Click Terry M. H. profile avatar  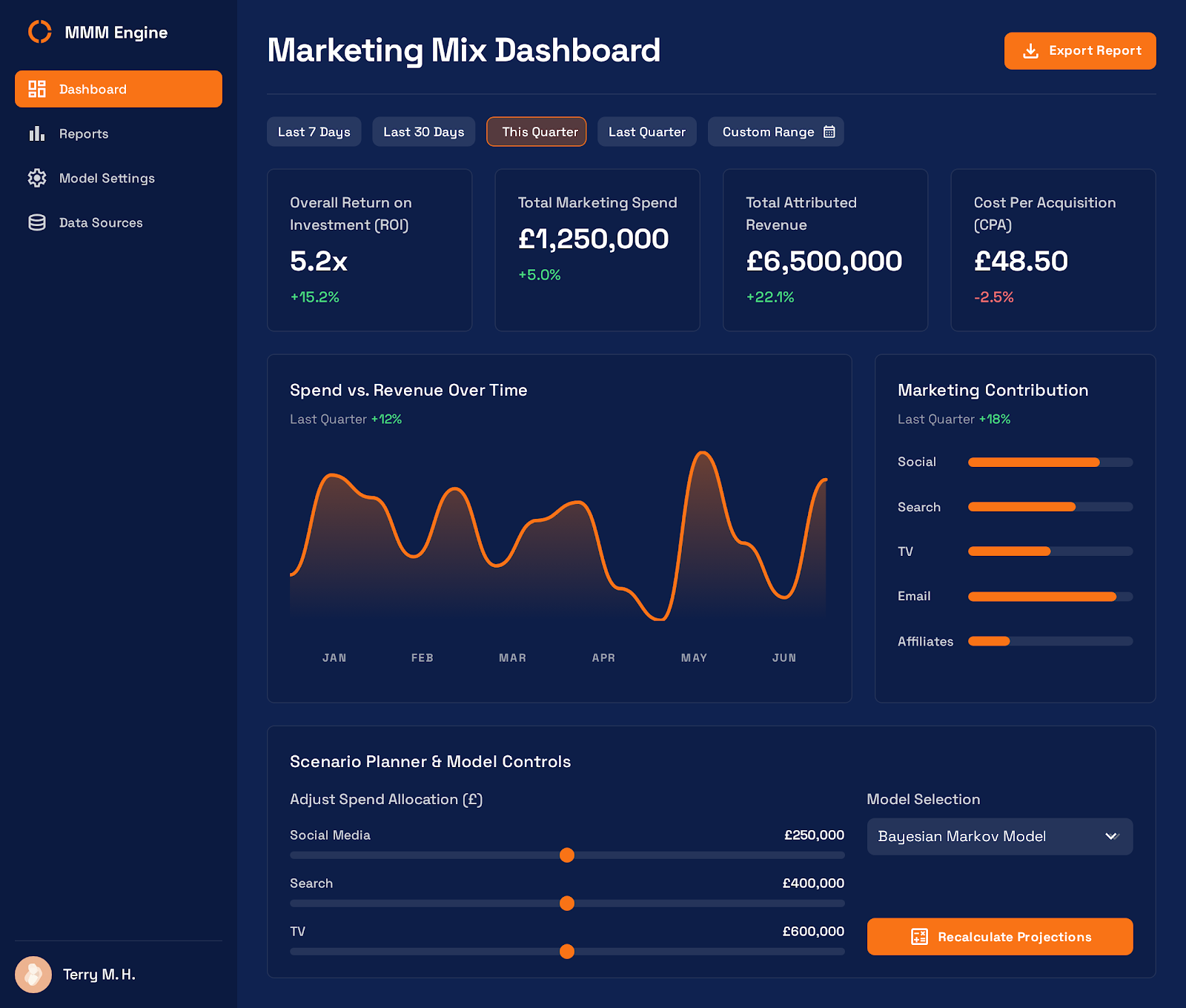33,974
